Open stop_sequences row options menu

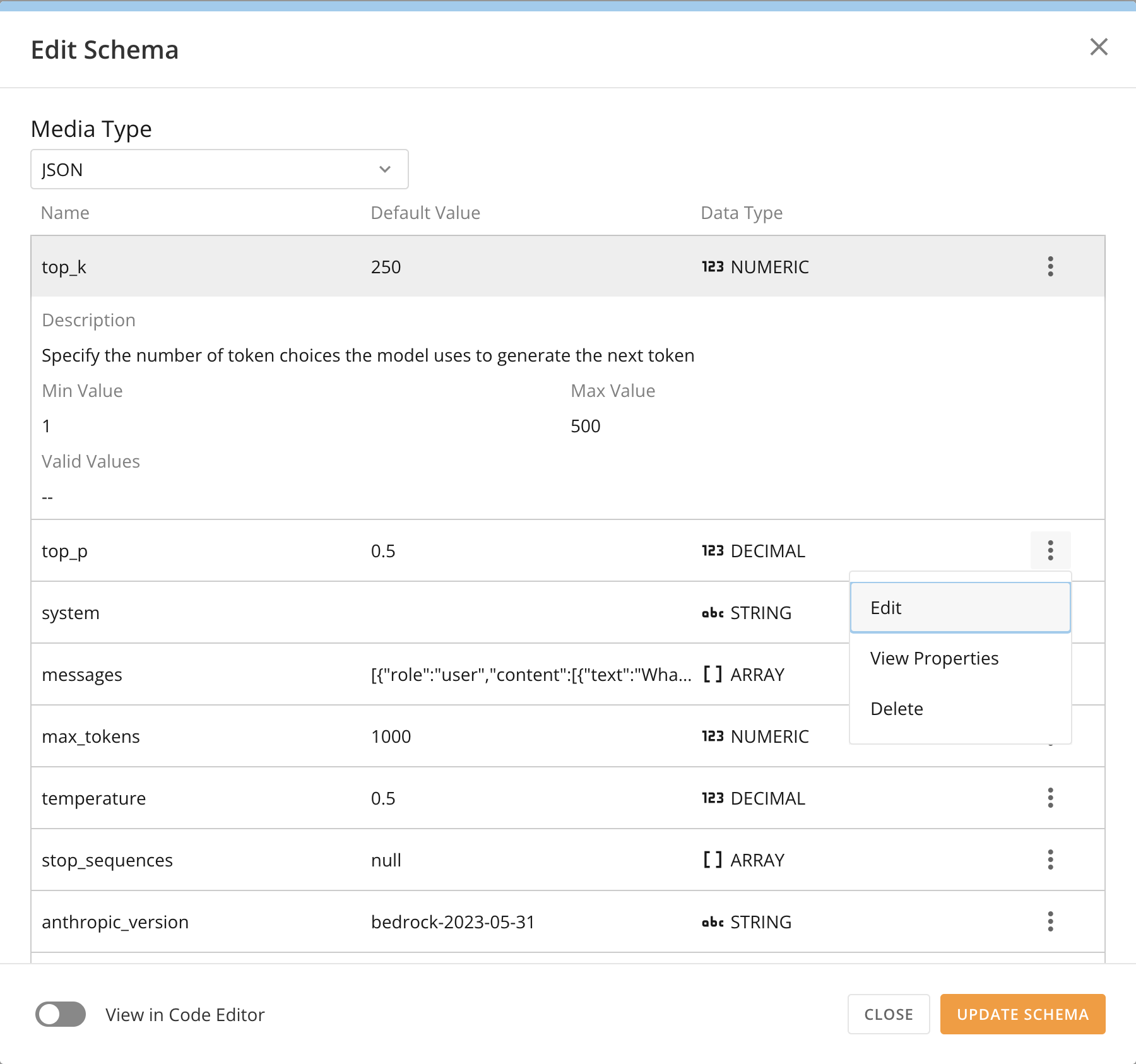click(1050, 860)
